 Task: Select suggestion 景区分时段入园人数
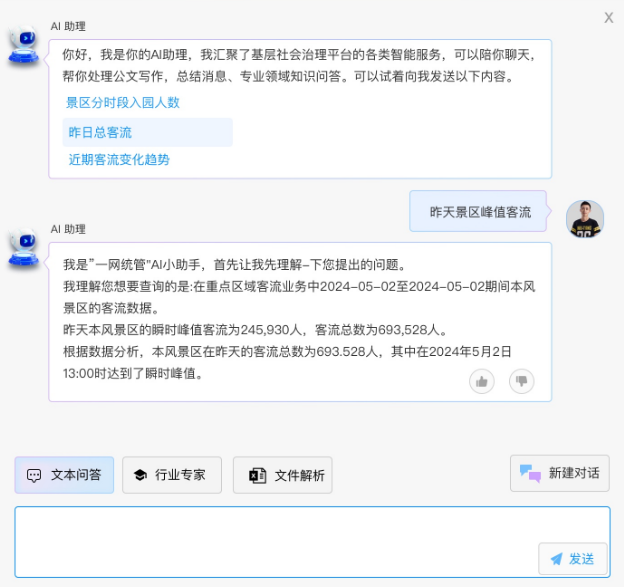pyautogui.click(x=123, y=103)
